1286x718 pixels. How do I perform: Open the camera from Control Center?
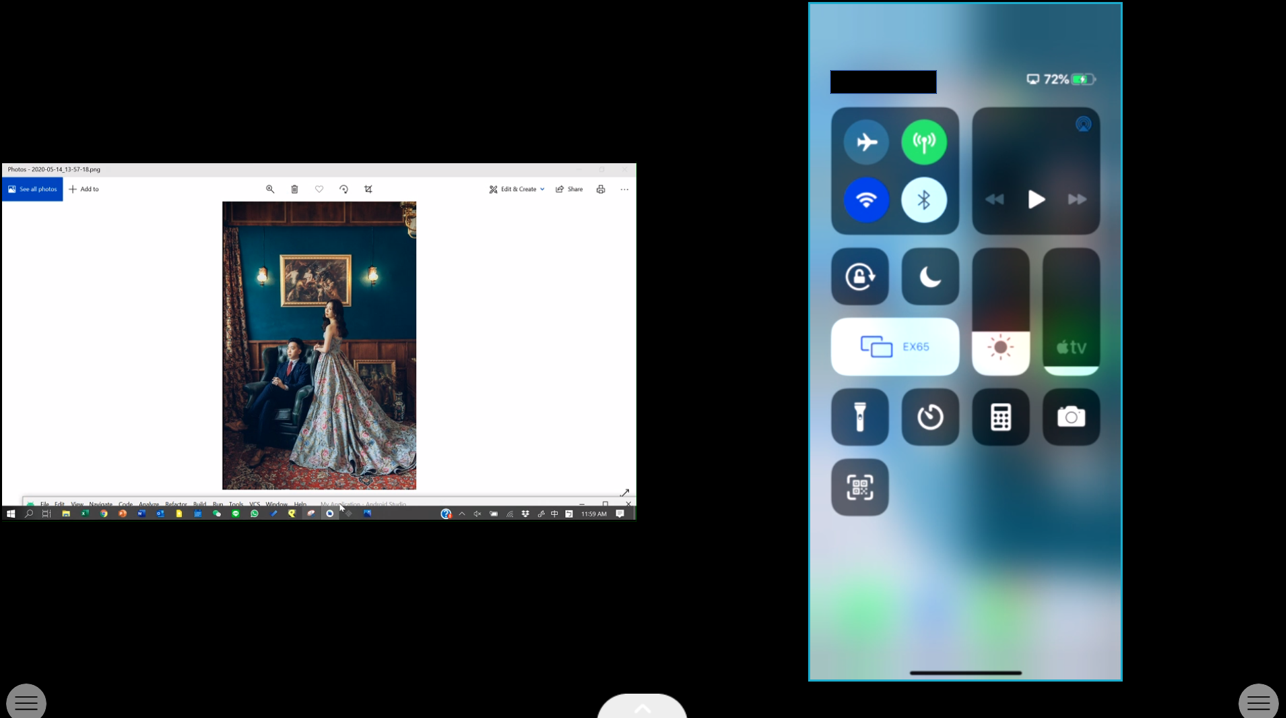tap(1071, 417)
